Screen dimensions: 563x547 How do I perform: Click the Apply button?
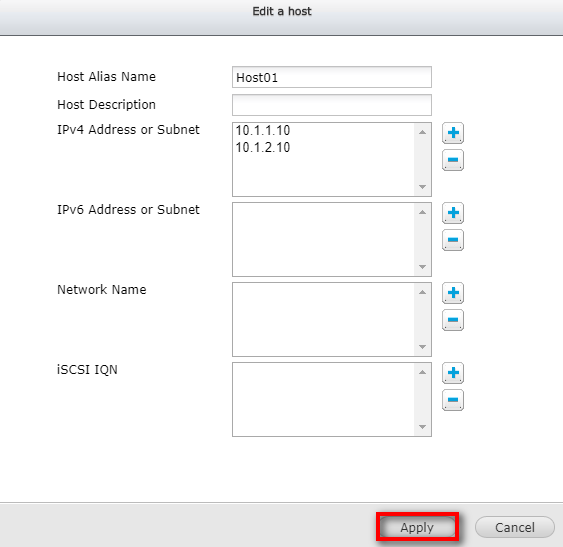click(417, 527)
